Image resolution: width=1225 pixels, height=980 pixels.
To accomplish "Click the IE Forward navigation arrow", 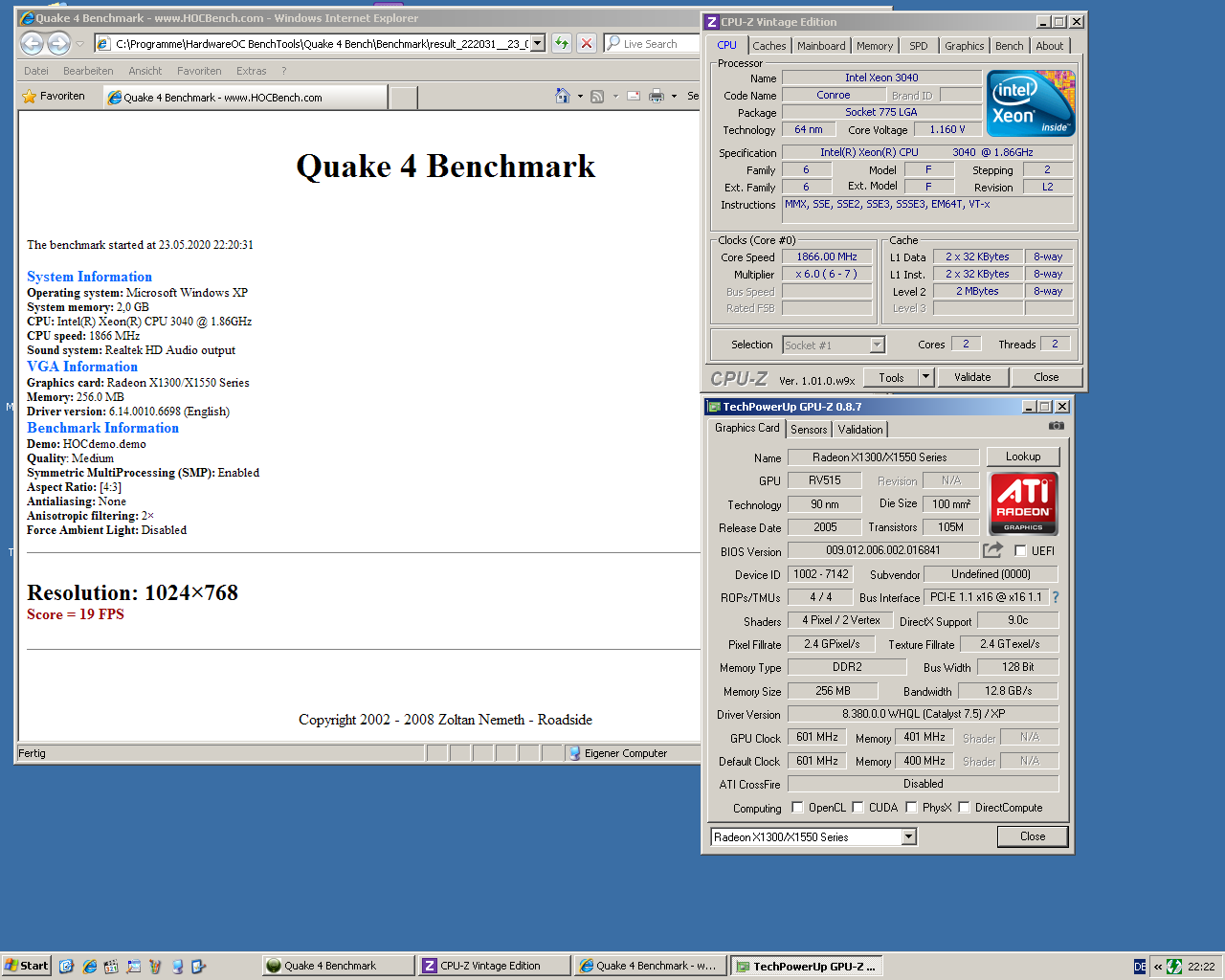I will [x=58, y=43].
